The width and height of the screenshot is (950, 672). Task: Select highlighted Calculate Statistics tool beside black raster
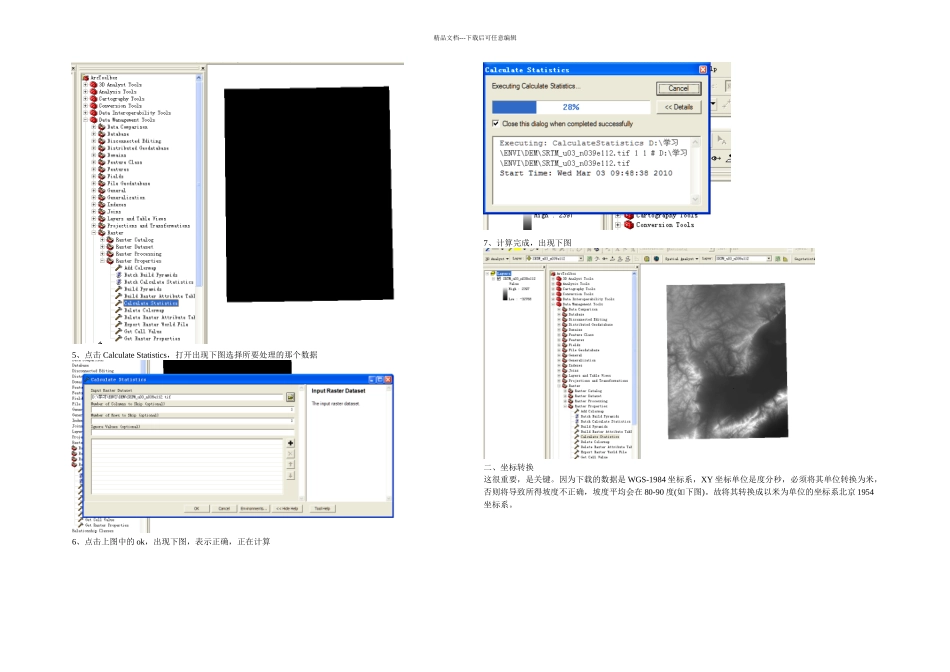click(151, 303)
